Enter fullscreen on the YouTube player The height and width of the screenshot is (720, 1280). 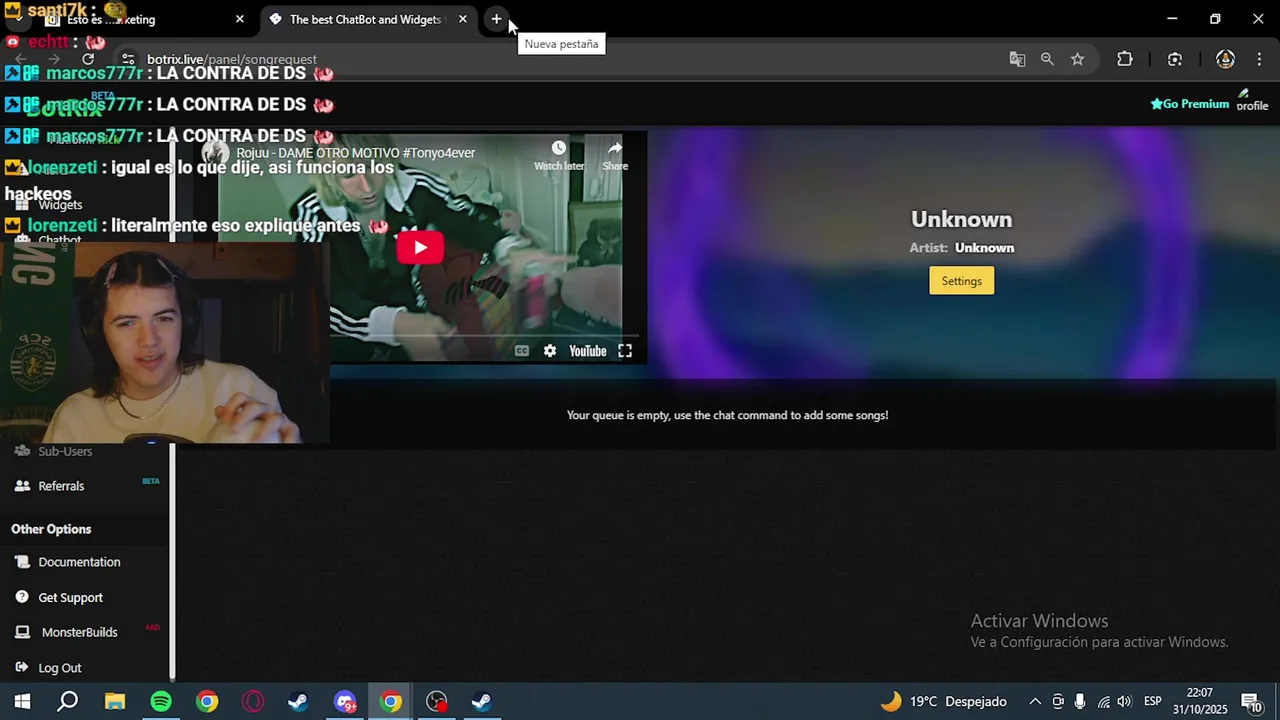pos(625,351)
